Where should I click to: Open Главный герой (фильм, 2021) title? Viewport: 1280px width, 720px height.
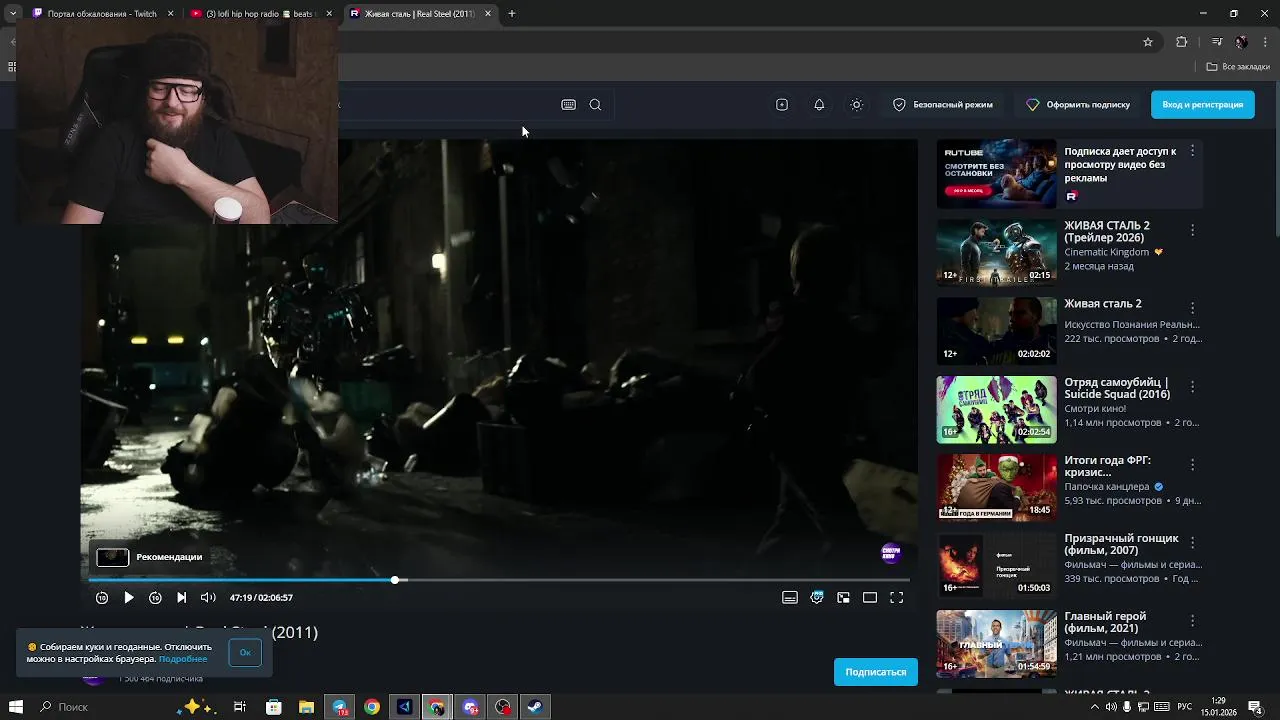pos(1105,623)
